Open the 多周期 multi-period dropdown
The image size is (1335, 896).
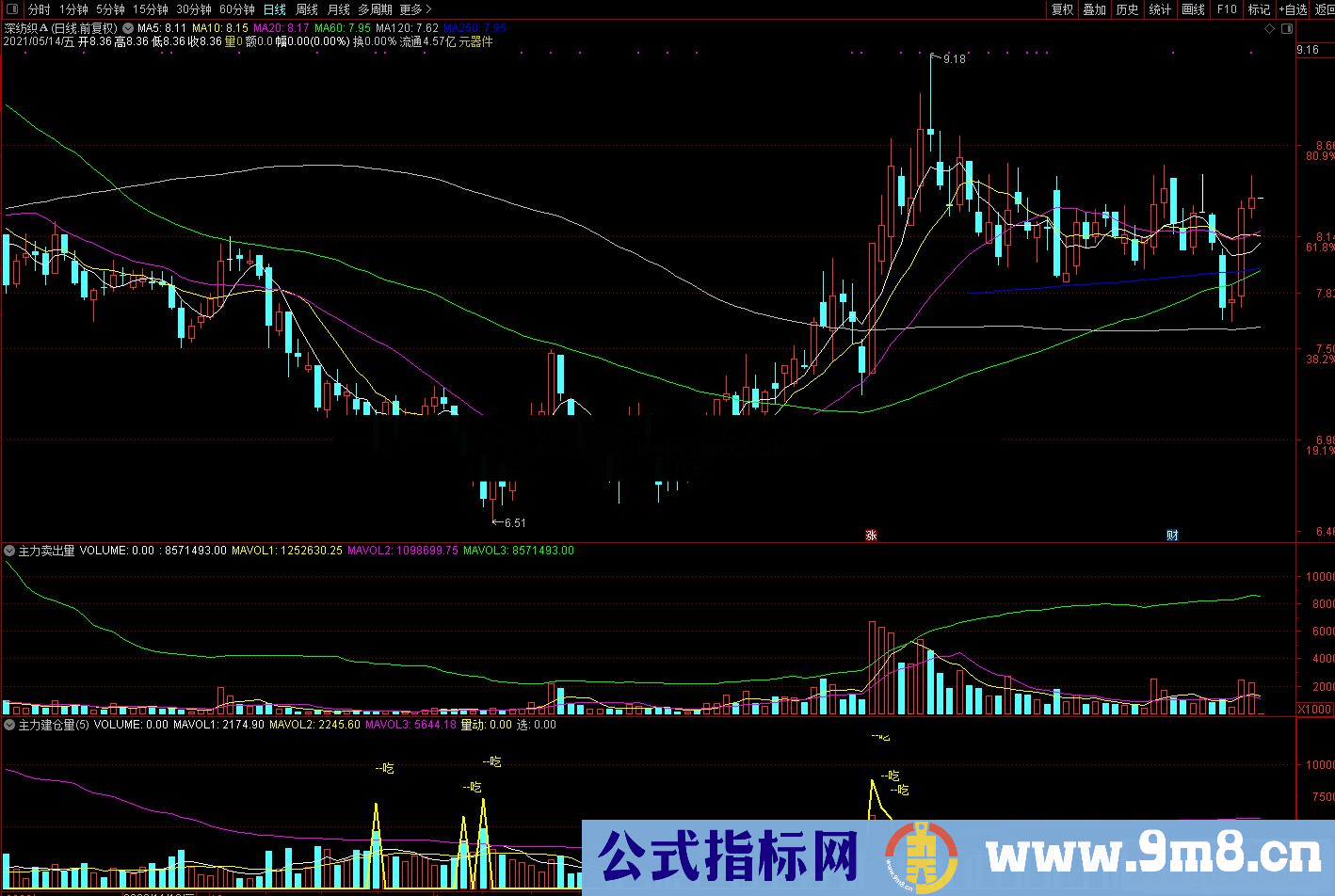[375, 9]
